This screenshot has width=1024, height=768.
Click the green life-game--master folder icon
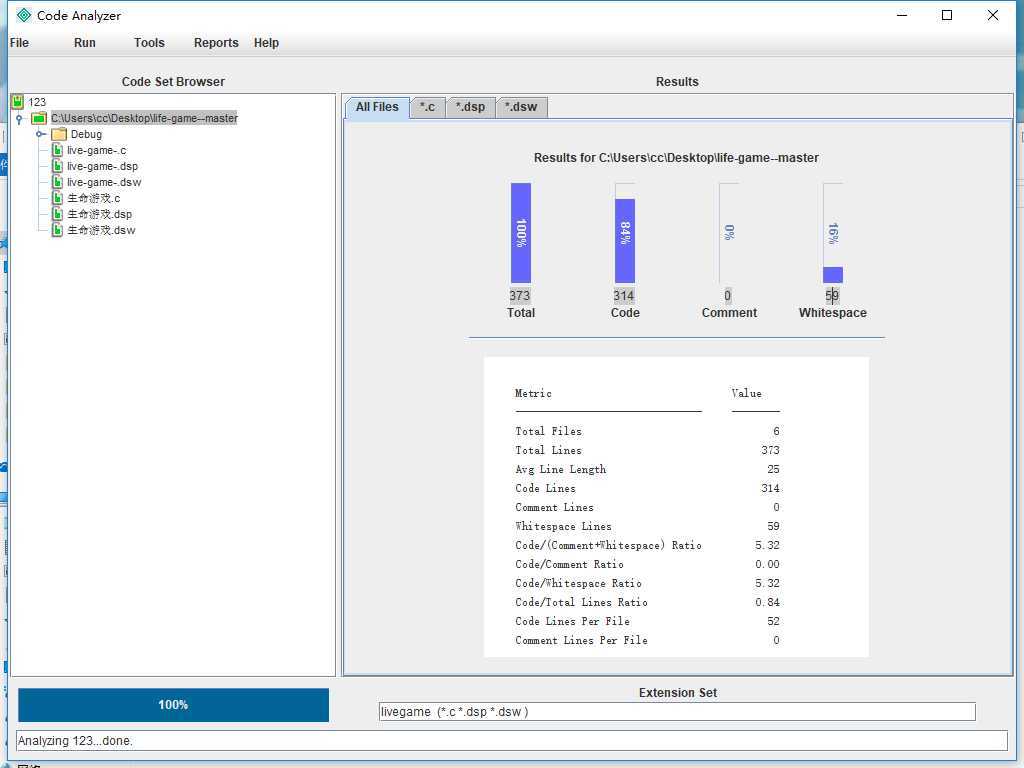(39, 118)
